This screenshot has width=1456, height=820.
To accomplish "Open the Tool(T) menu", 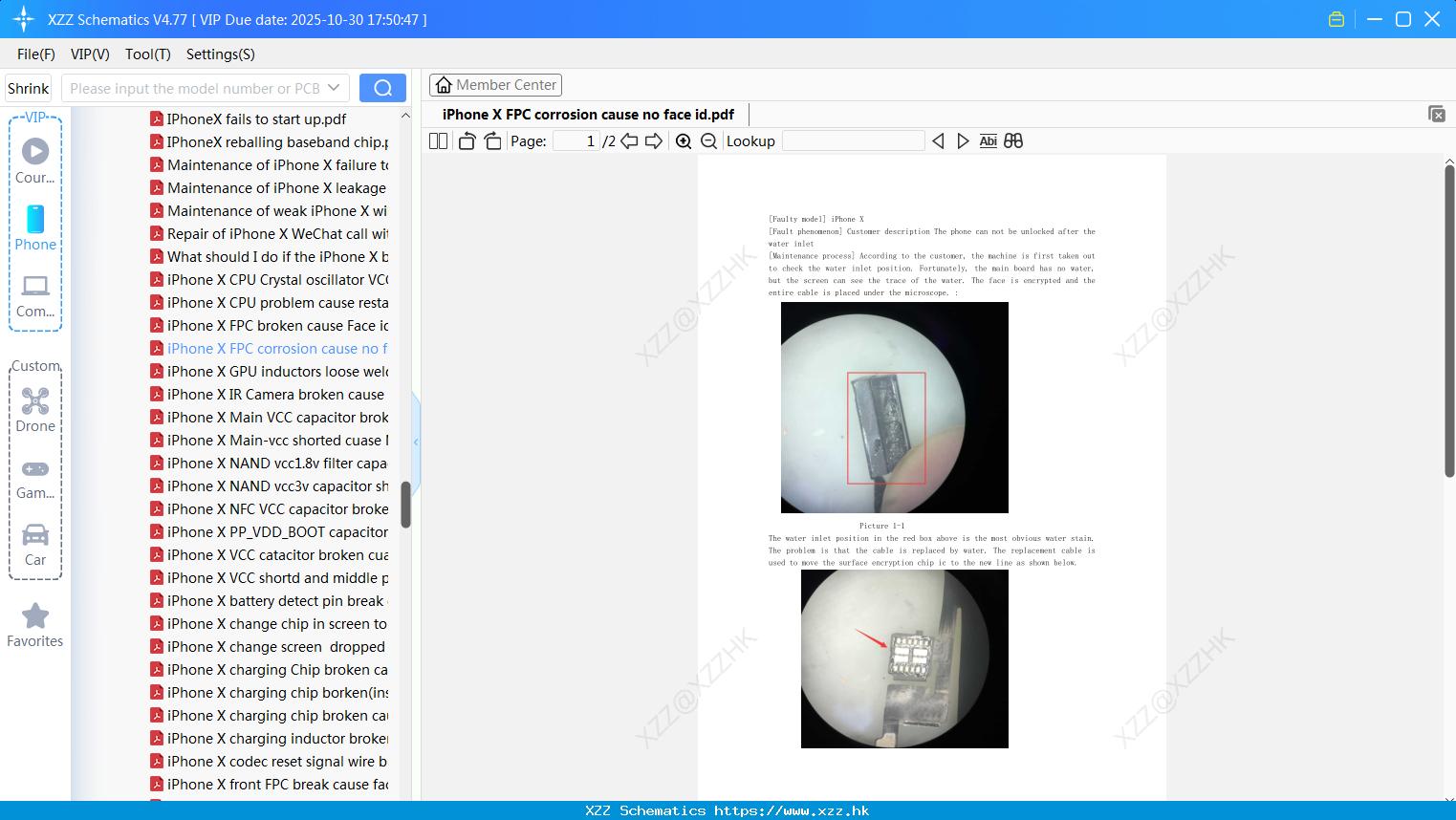I will tap(148, 54).
